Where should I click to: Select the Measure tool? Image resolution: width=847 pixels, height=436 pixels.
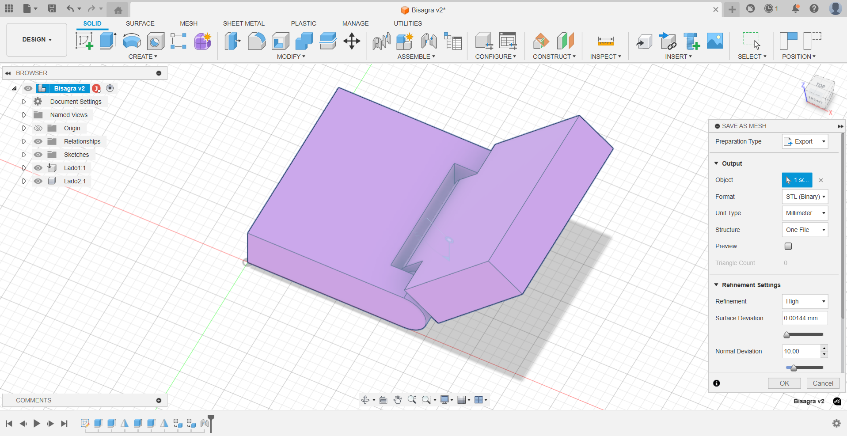pos(606,41)
